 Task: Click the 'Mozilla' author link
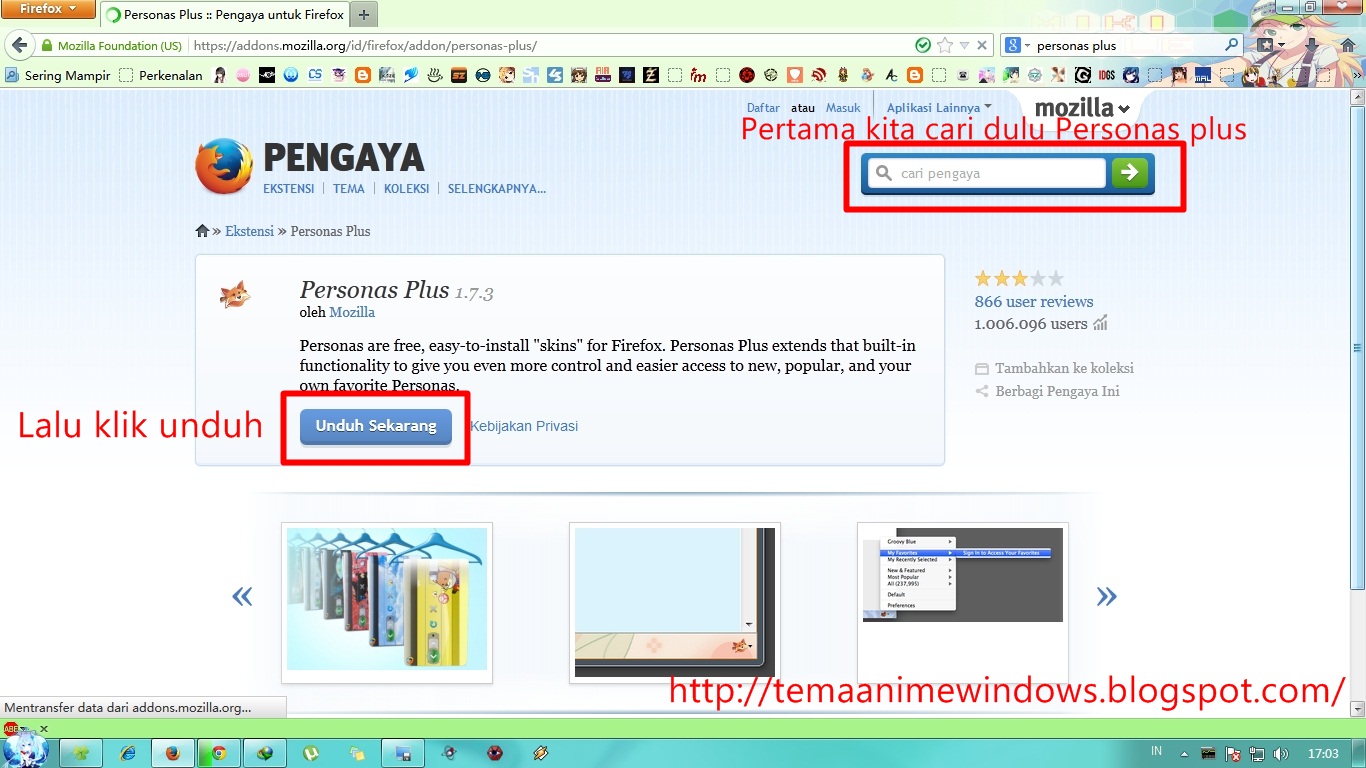point(352,312)
